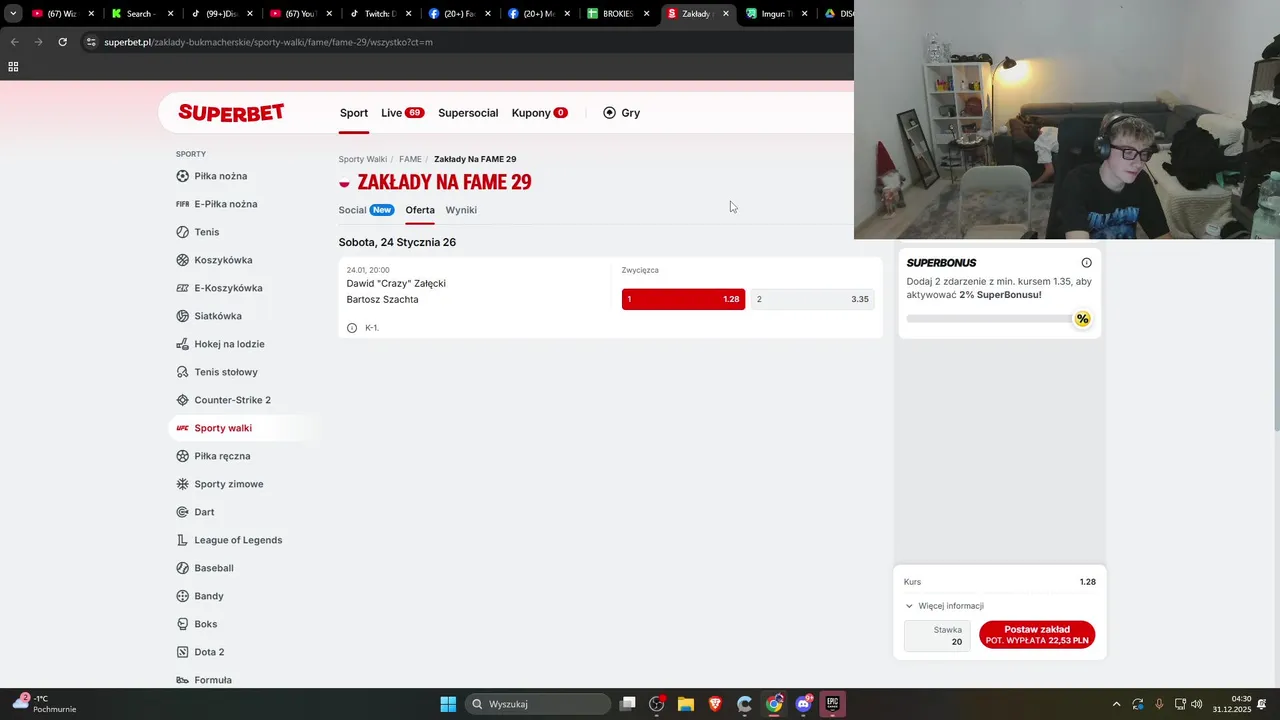Open Baseball sport category
Image resolution: width=1280 pixels, height=720 pixels.
(205, 568)
